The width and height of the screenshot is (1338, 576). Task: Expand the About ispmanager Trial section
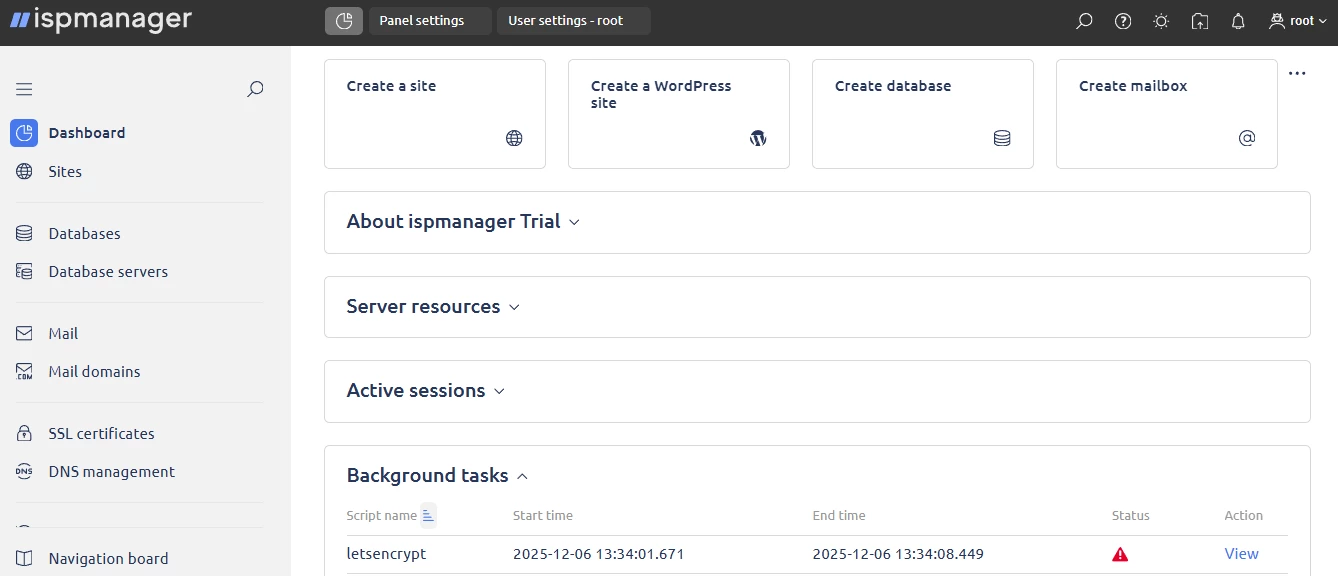tap(574, 222)
